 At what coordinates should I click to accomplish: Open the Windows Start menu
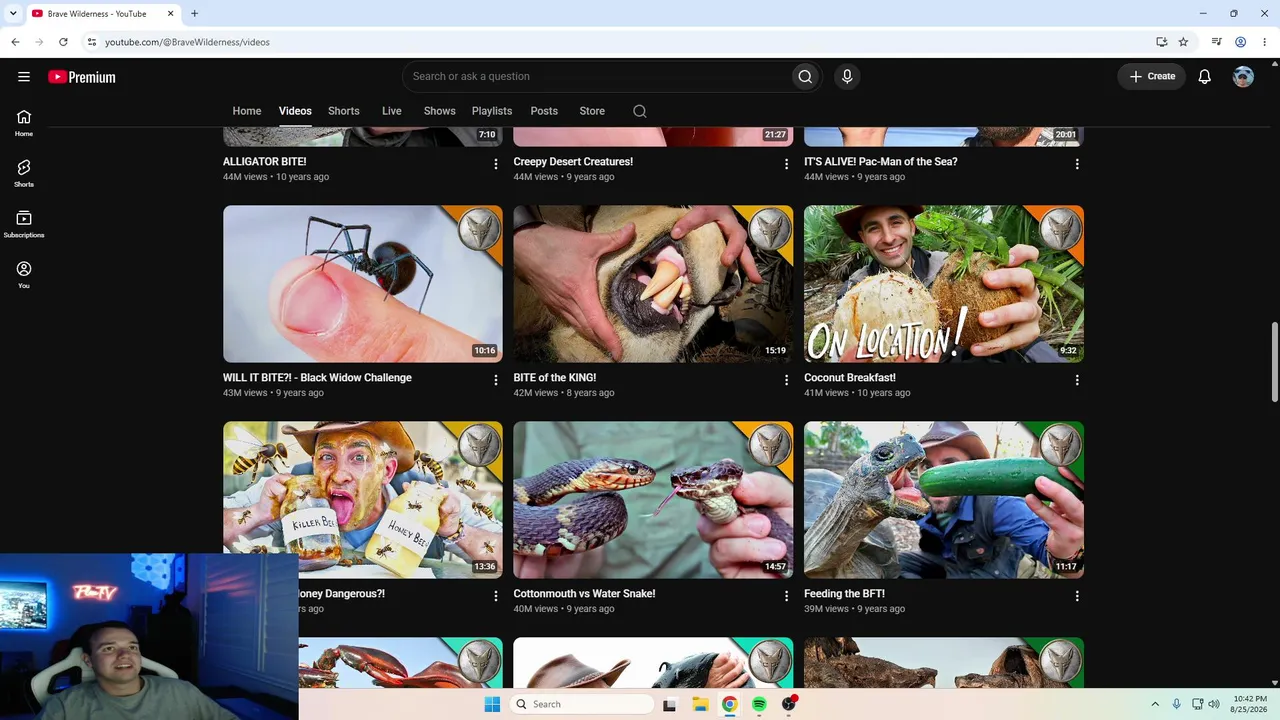492,704
